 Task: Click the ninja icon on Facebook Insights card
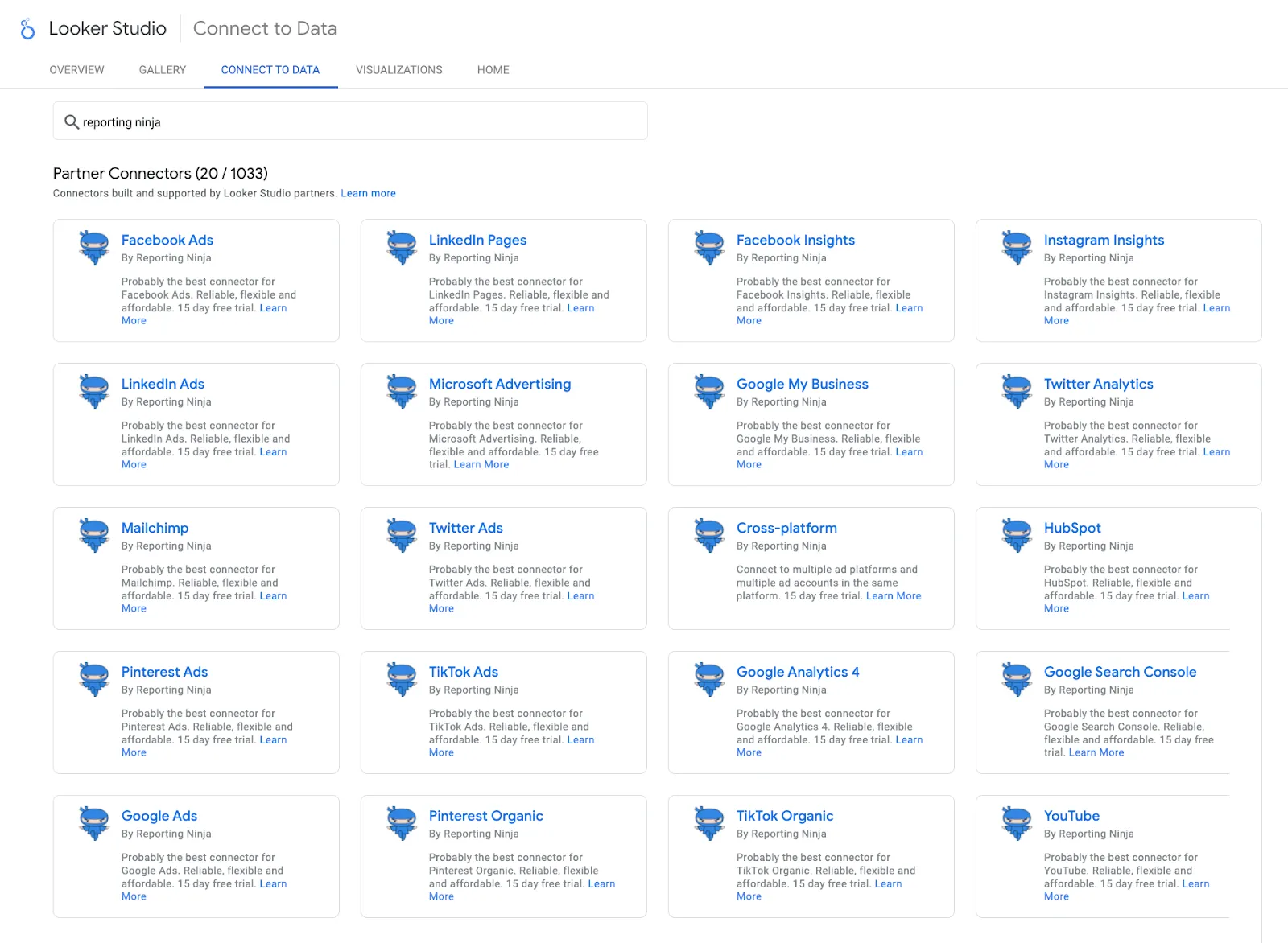(x=709, y=248)
